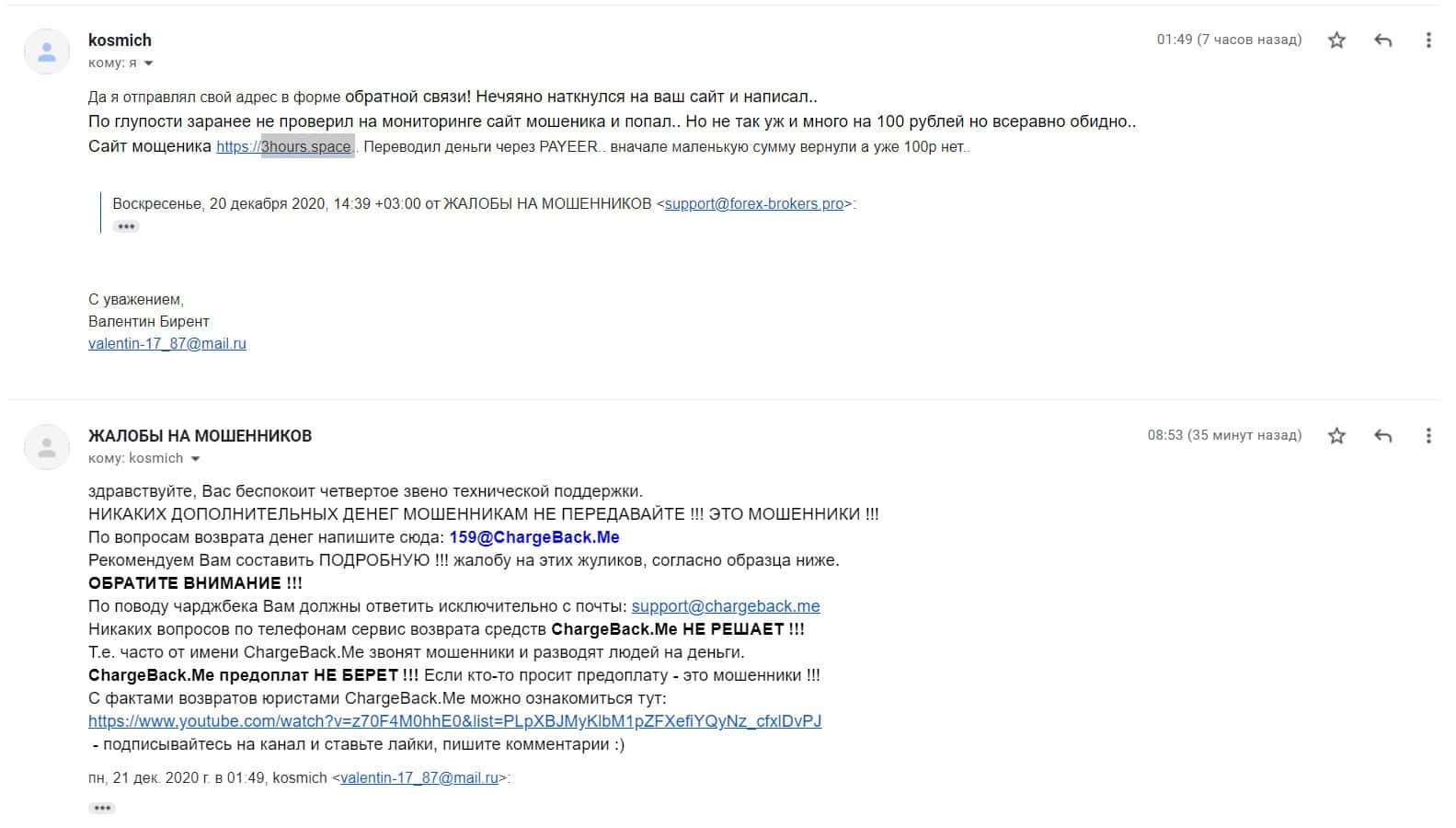Open the YouTube playlist link

point(455,721)
